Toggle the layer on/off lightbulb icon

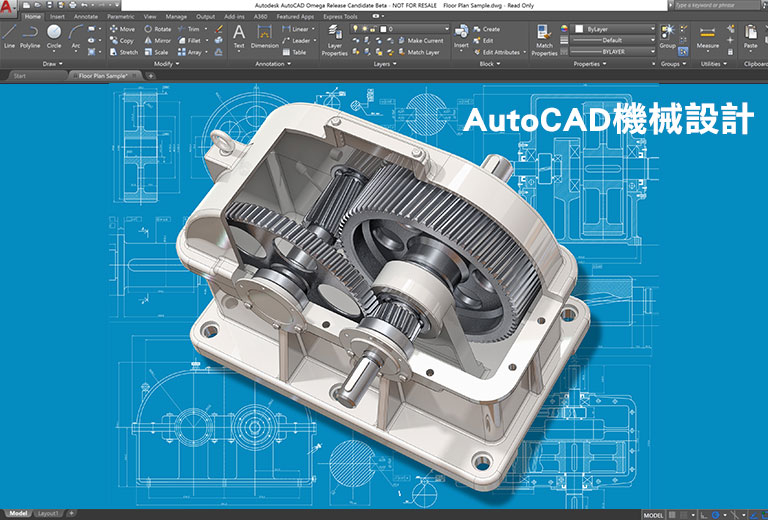pyautogui.click(x=356, y=29)
